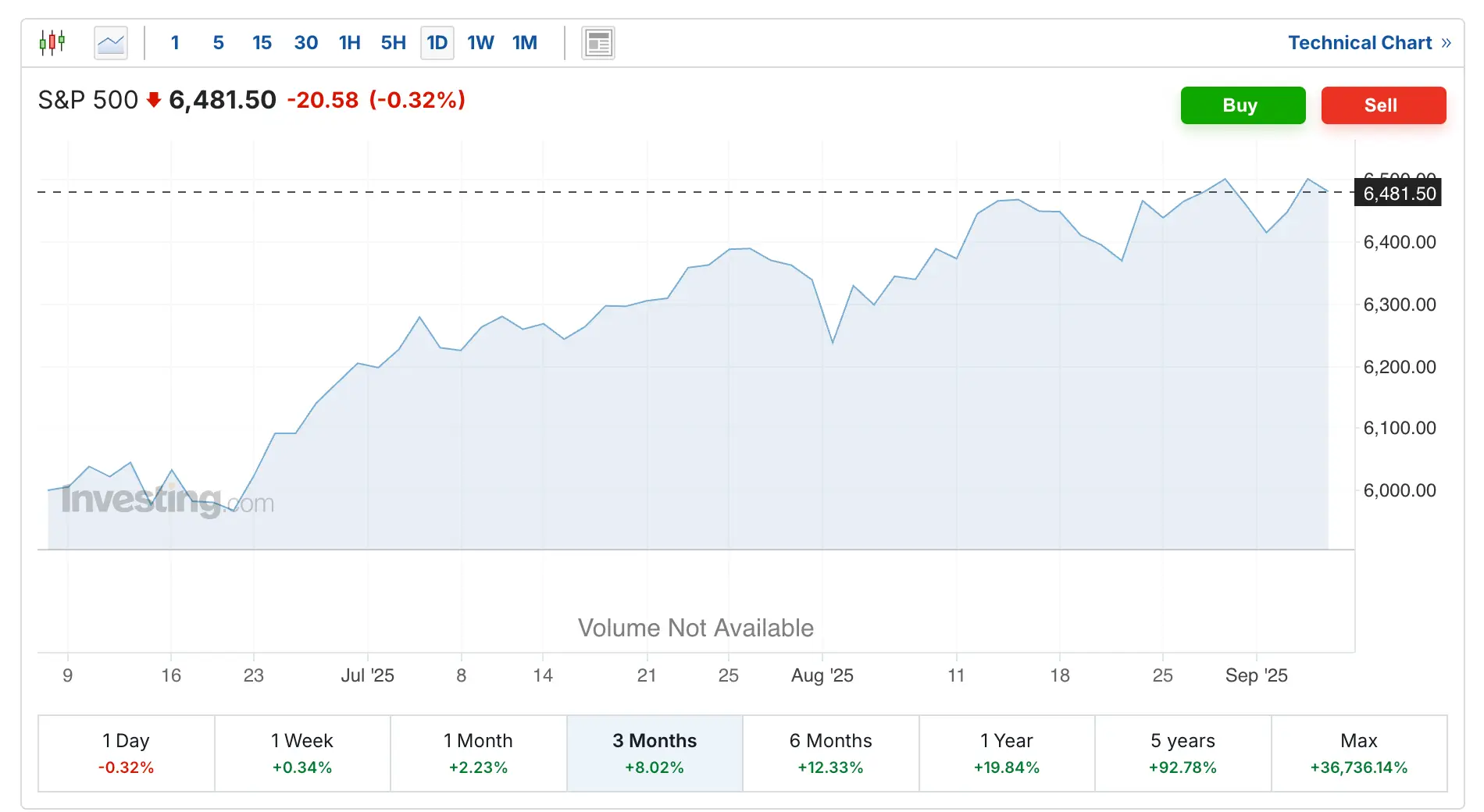Show the 1 Month range
The width and height of the screenshot is (1484, 812).
click(479, 753)
